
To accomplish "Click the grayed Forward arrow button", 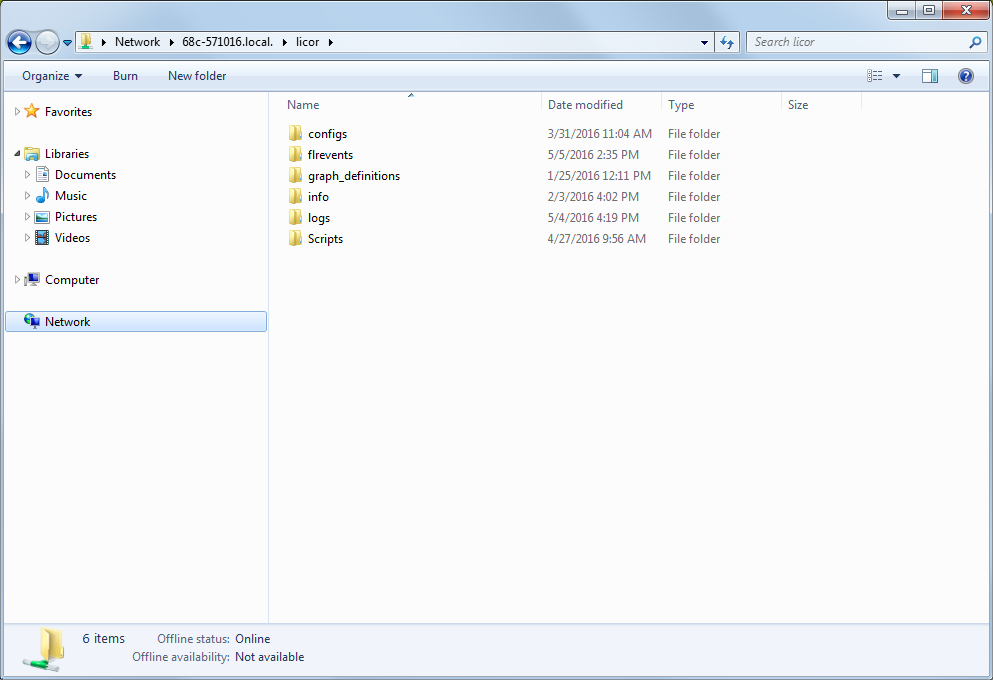I will click(x=47, y=42).
